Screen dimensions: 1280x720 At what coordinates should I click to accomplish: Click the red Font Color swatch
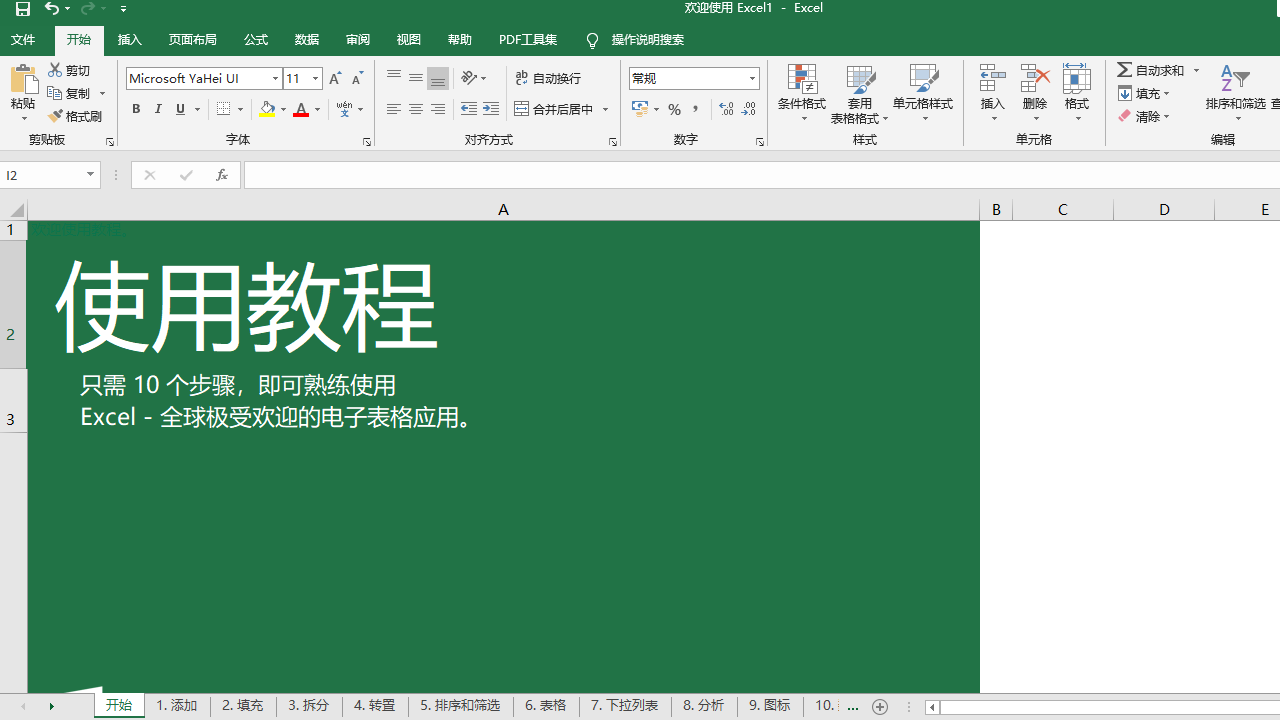pyautogui.click(x=300, y=109)
